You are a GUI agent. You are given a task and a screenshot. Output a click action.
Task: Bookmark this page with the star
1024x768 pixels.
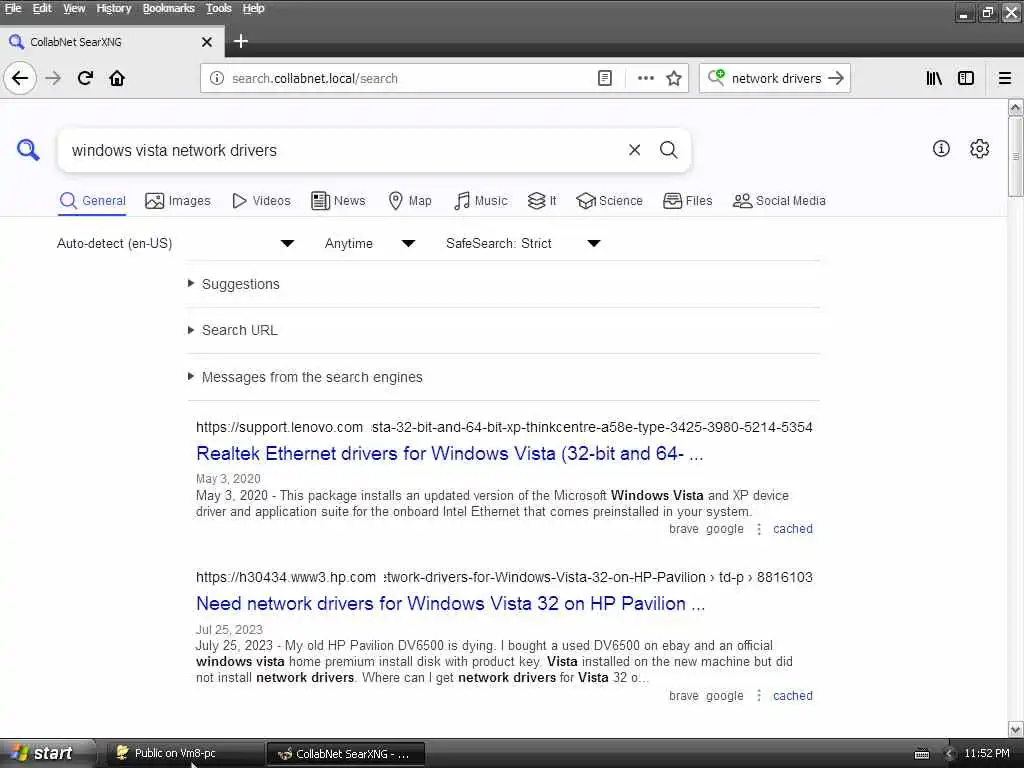tap(674, 78)
